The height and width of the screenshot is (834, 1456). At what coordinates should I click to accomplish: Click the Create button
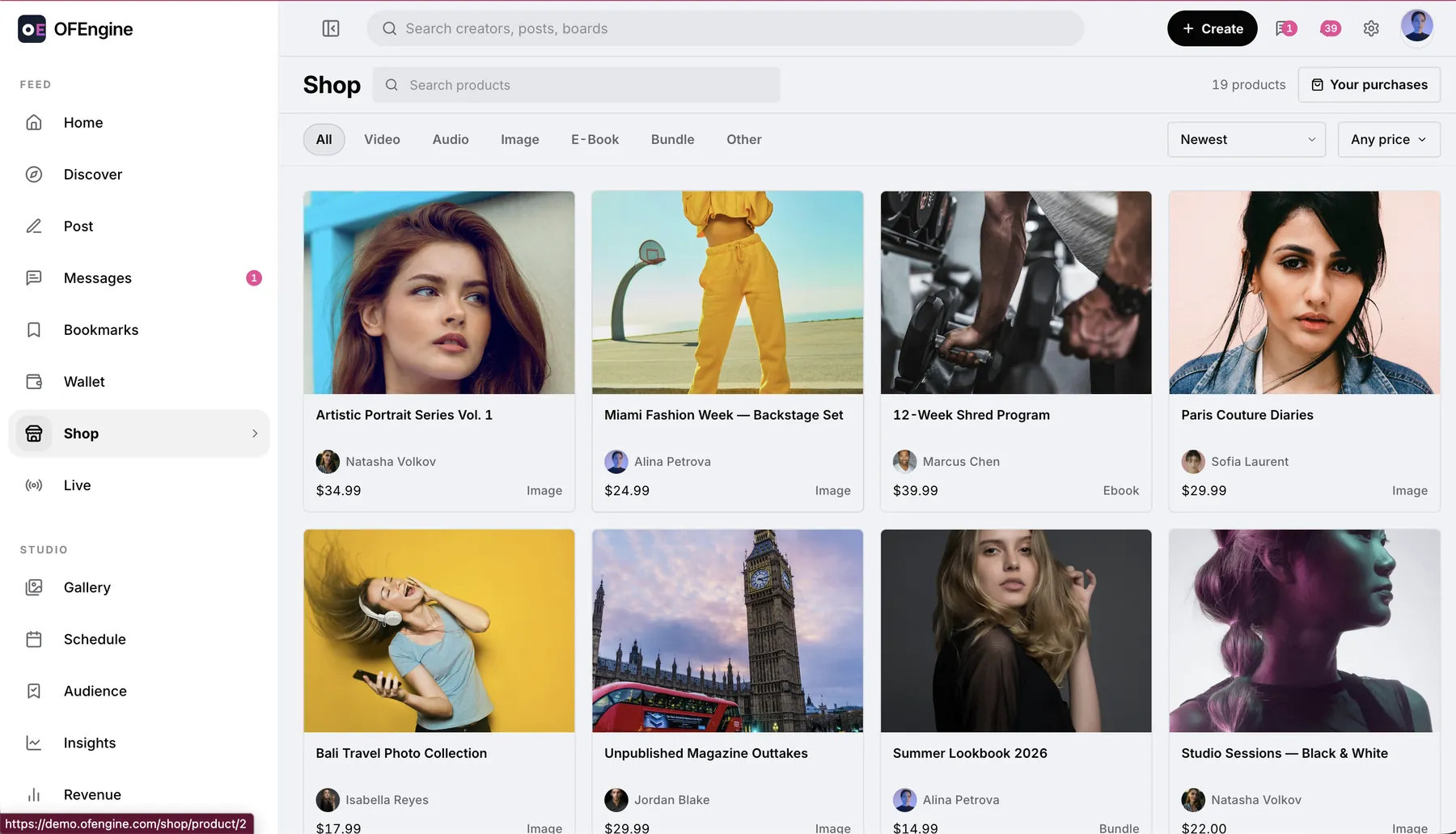click(1212, 28)
